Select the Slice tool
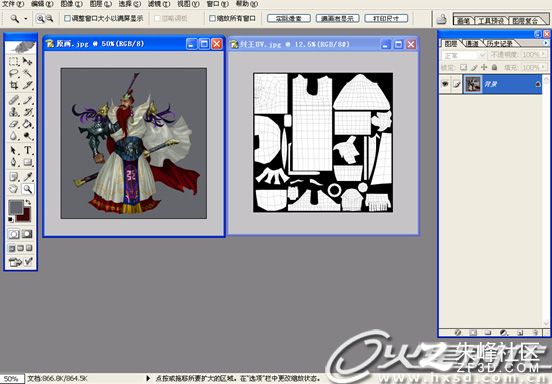The height and width of the screenshot is (384, 552). point(27,85)
